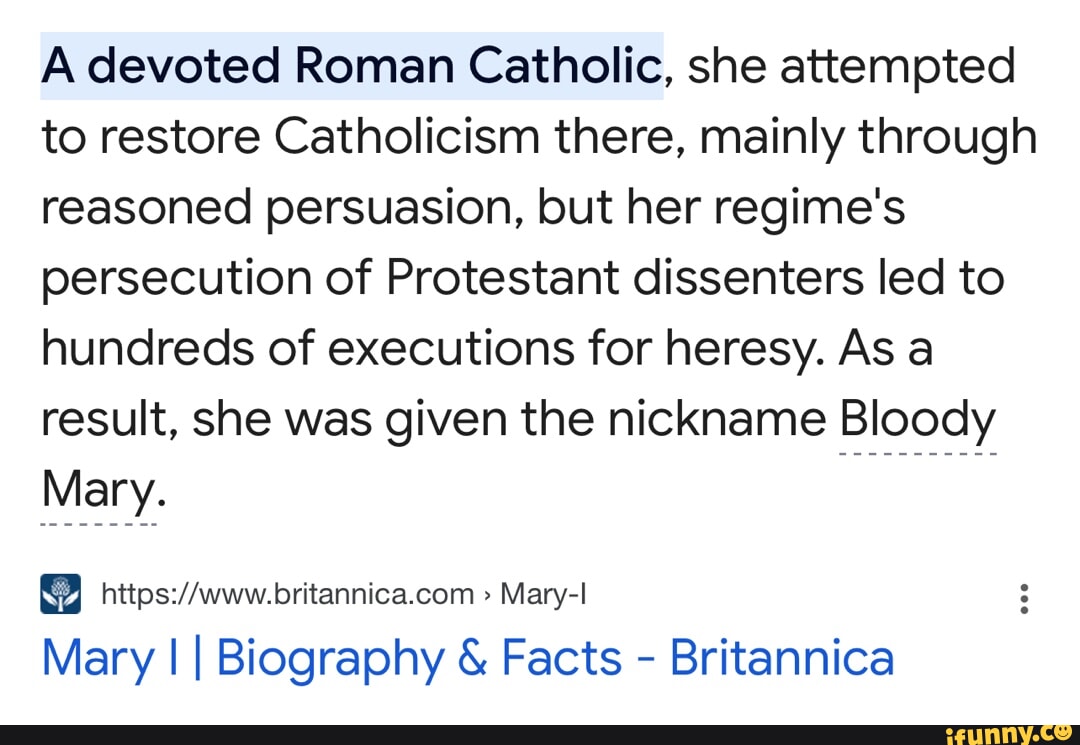Click the highlighted phrase A devoted Roman Catholic
Image resolution: width=1080 pixels, height=745 pixels.
click(351, 67)
